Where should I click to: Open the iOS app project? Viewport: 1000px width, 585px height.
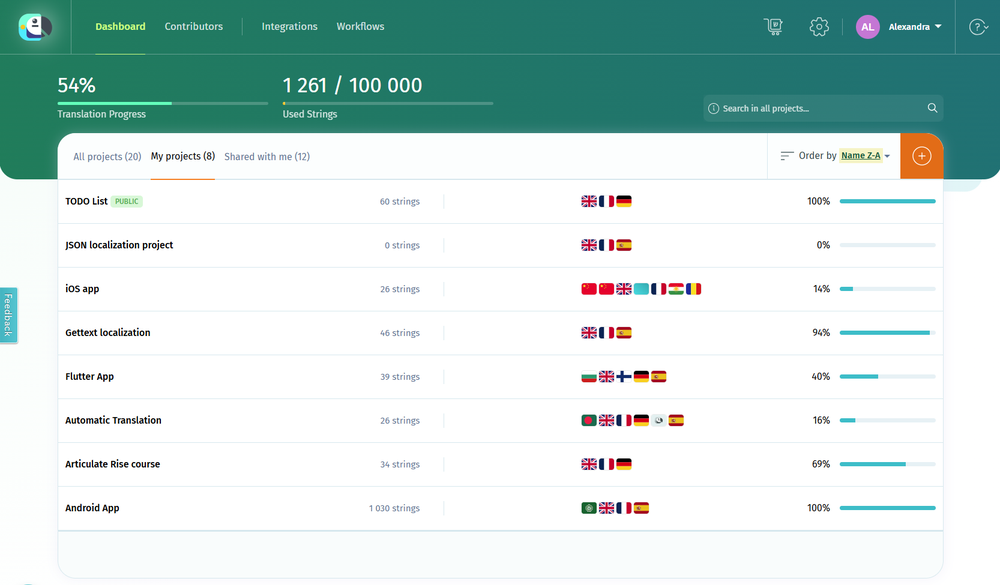(82, 289)
